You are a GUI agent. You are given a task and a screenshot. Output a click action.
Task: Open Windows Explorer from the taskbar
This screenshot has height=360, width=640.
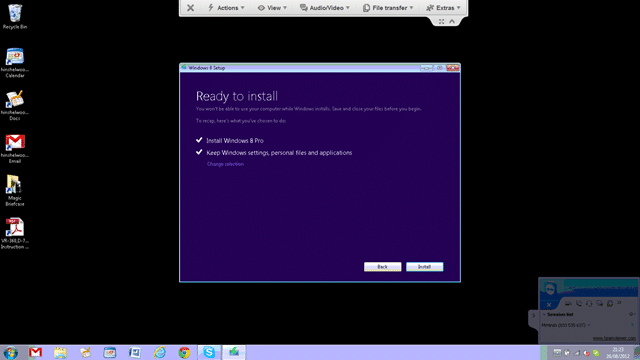coord(60,352)
